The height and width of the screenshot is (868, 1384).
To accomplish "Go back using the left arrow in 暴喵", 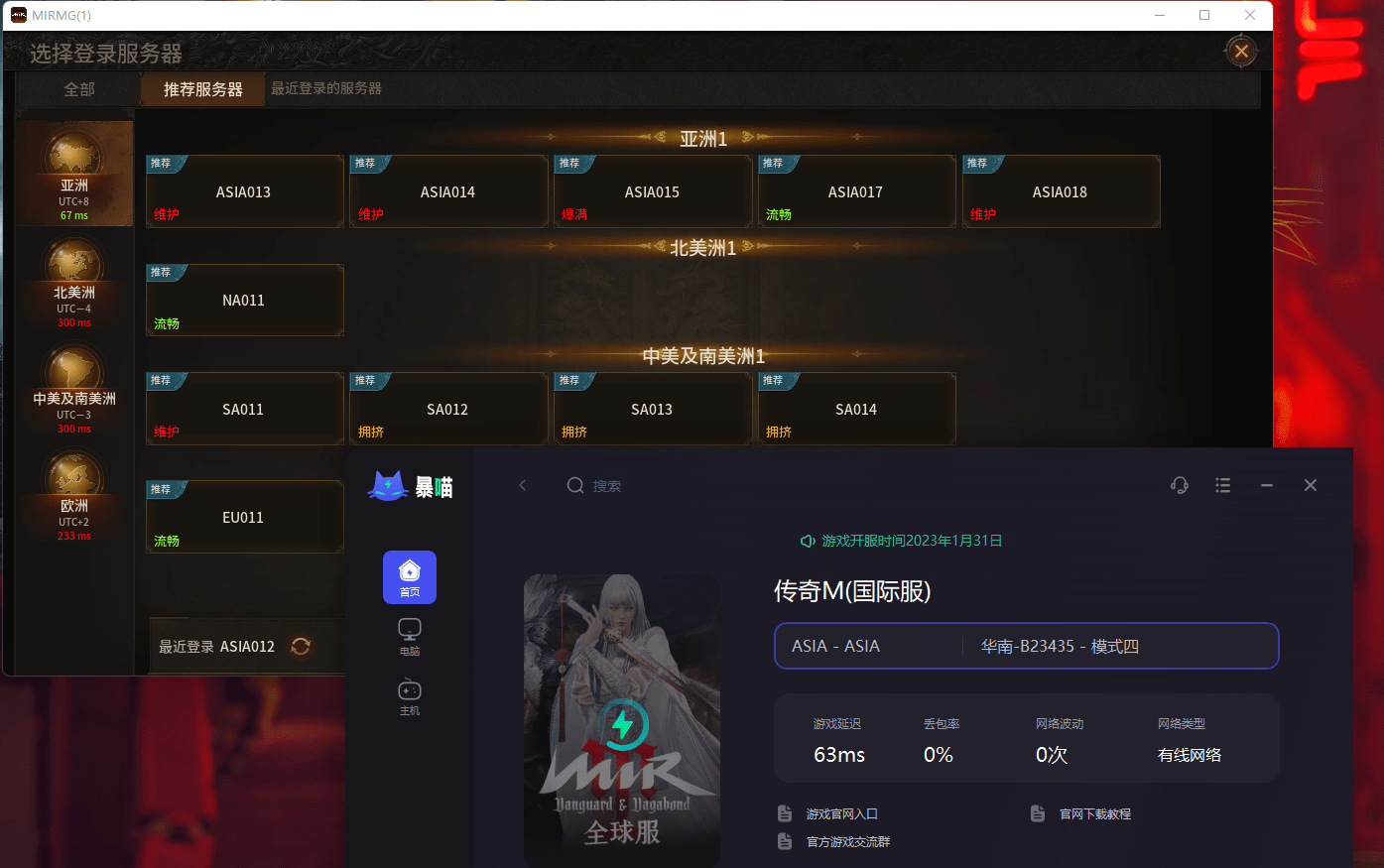I will point(523,485).
